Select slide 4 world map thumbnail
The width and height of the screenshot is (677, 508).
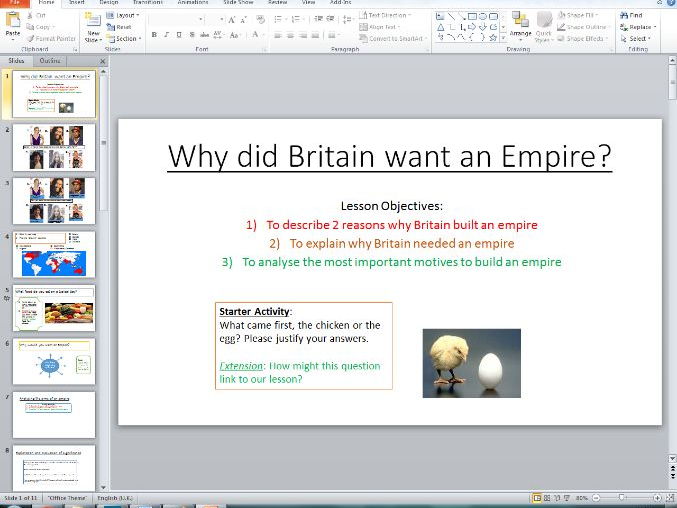[x=54, y=254]
